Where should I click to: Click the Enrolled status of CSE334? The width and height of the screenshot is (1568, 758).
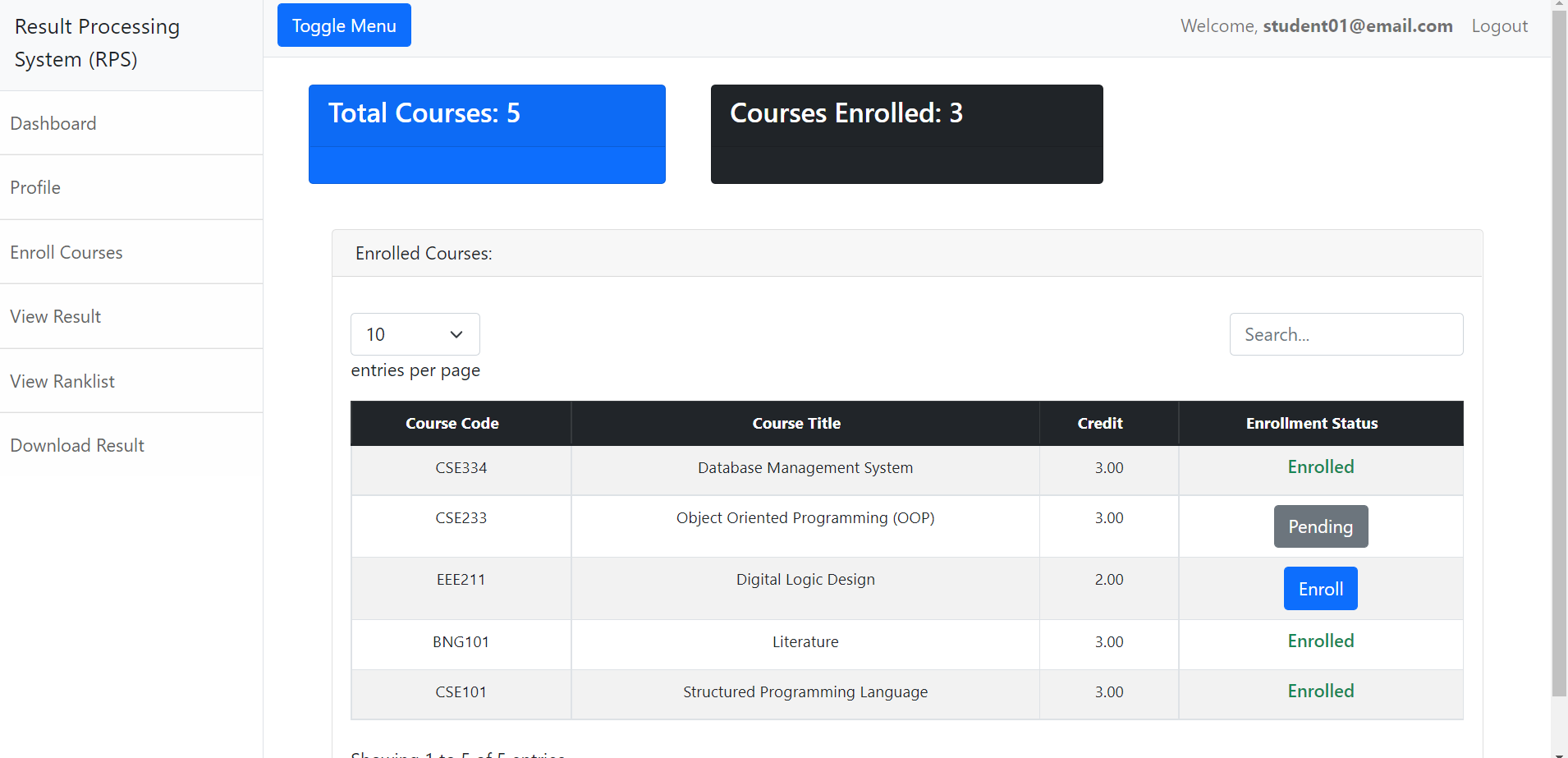tap(1319, 466)
